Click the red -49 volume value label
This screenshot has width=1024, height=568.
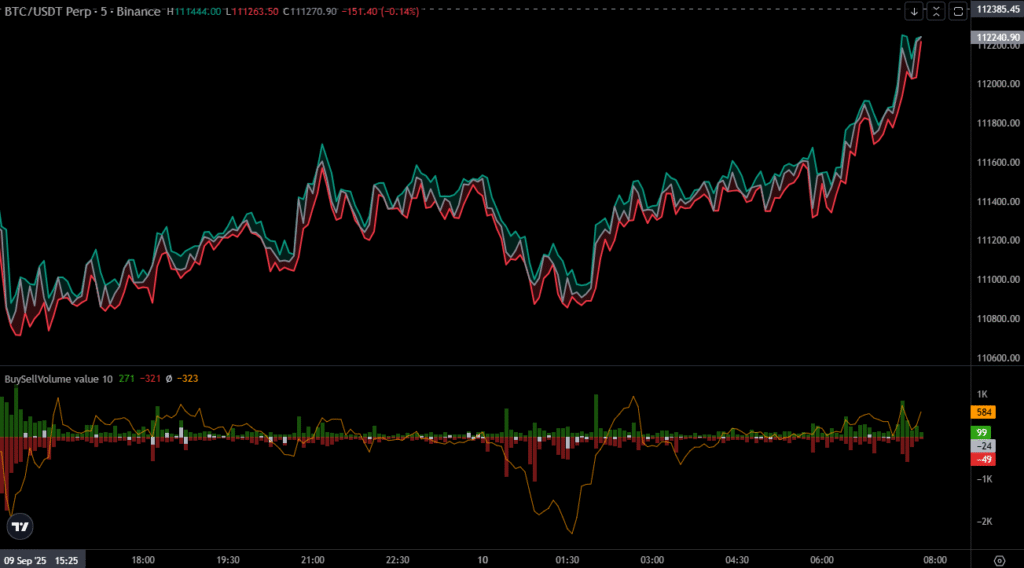(x=982, y=459)
